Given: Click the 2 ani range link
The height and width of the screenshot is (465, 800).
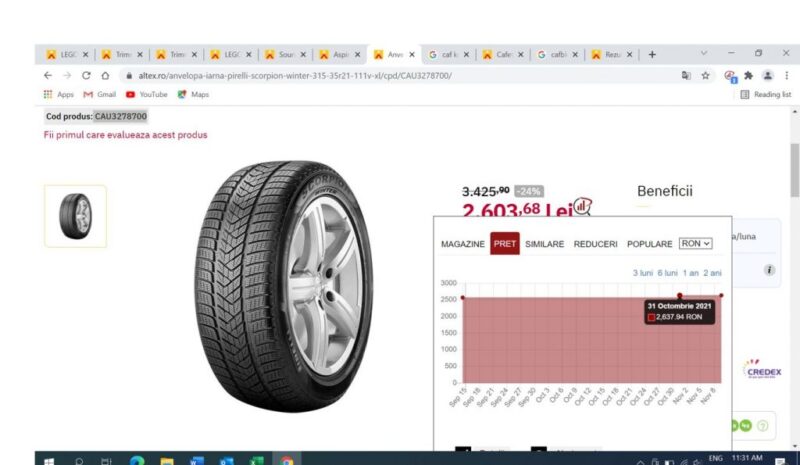Looking at the screenshot, I should [712, 273].
